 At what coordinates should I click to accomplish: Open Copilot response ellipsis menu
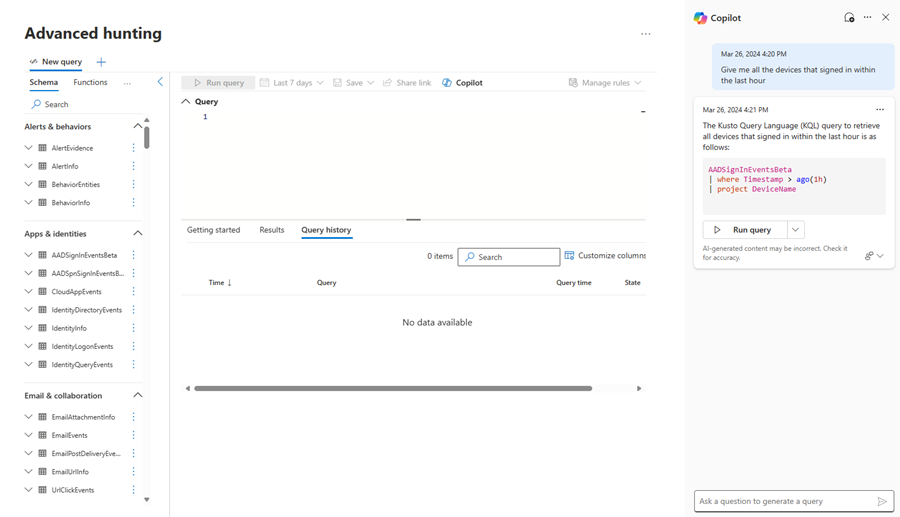pyautogui.click(x=879, y=110)
